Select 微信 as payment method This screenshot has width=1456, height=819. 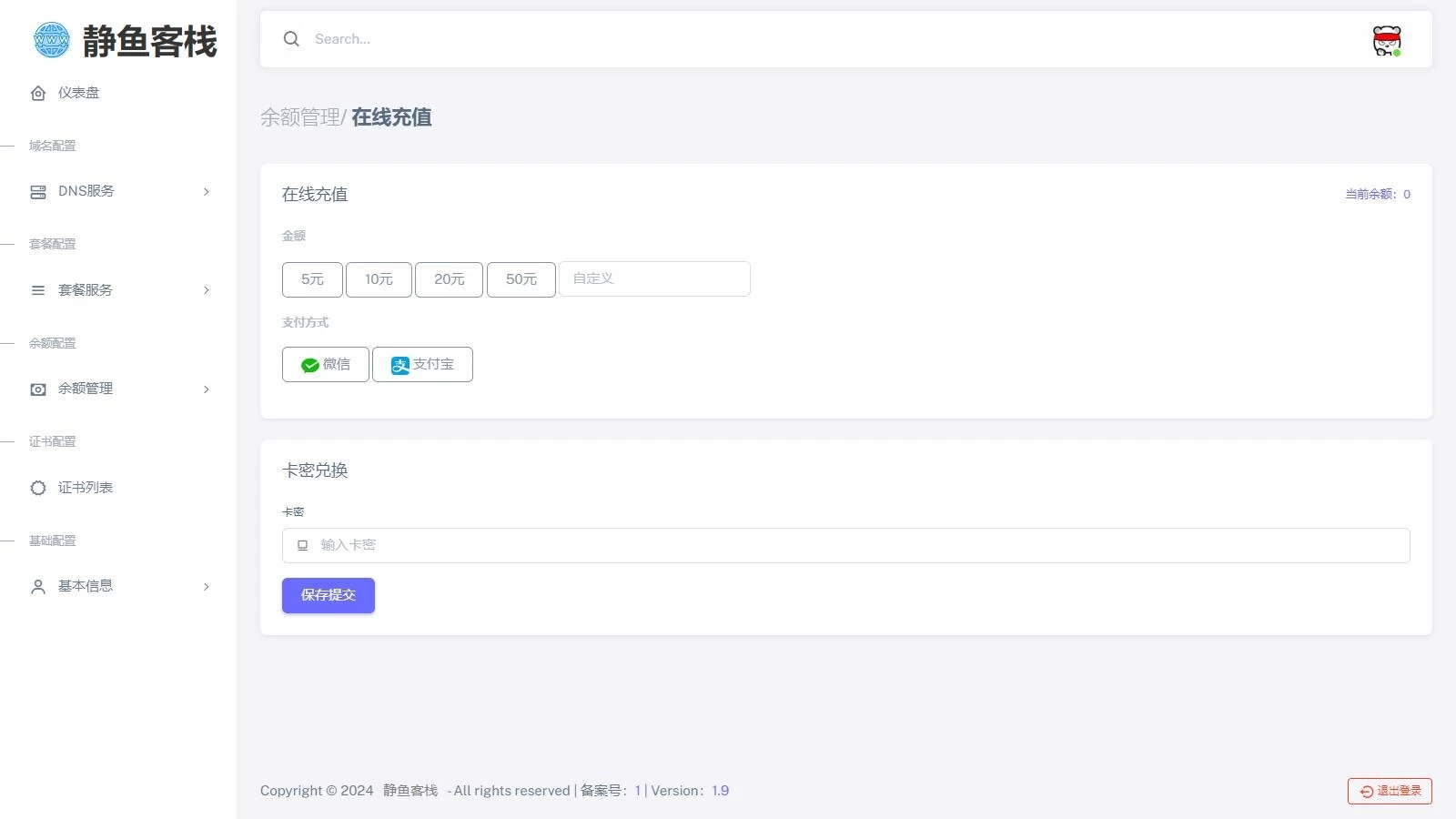[x=325, y=365]
